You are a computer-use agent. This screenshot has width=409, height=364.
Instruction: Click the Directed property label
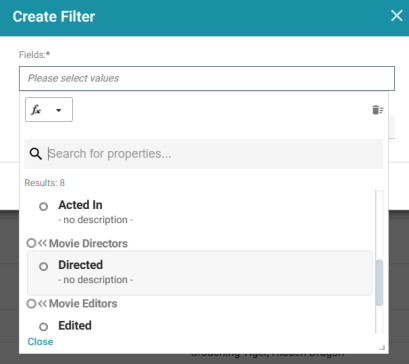tap(80, 265)
